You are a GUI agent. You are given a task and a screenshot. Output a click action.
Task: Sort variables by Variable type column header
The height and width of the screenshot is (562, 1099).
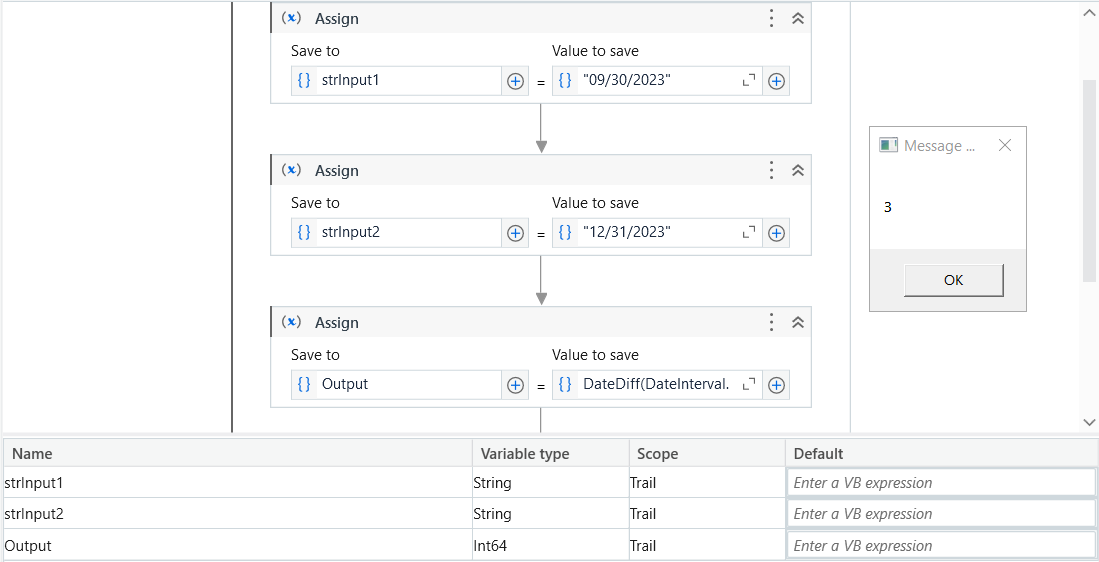(525, 453)
